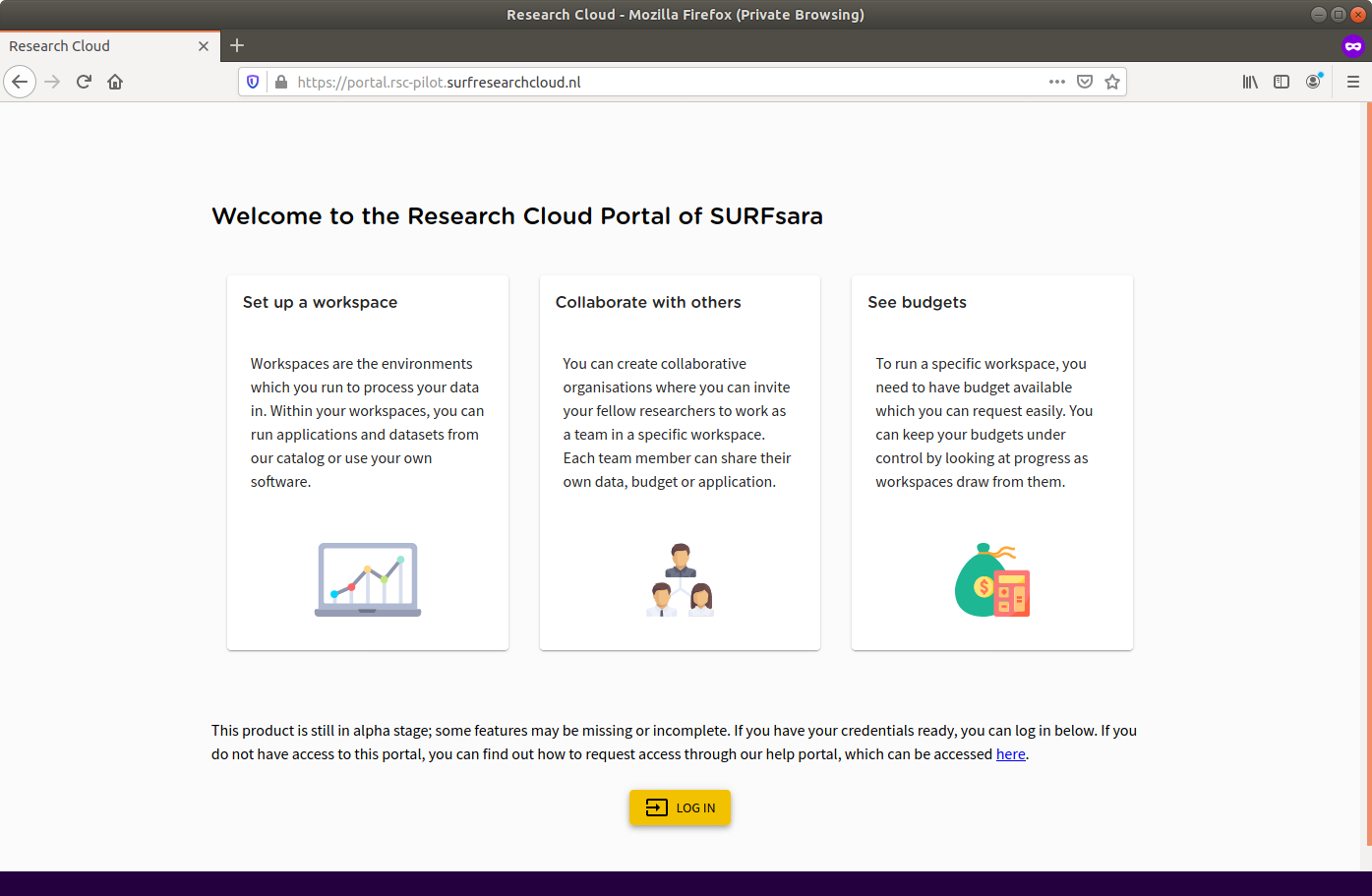Open the Library bookmarks and history
Screen dimensions: 1372x896
click(1250, 82)
